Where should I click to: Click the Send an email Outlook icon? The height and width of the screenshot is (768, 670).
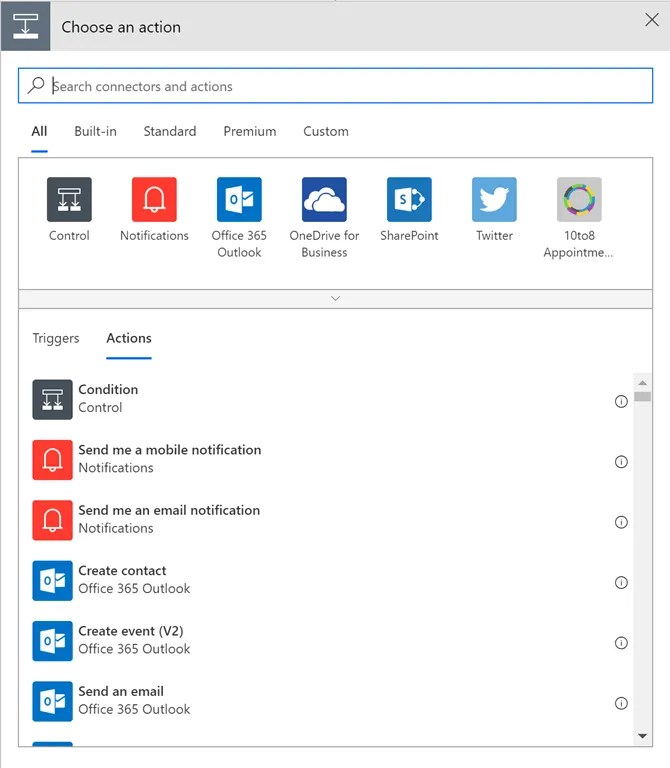click(52, 701)
